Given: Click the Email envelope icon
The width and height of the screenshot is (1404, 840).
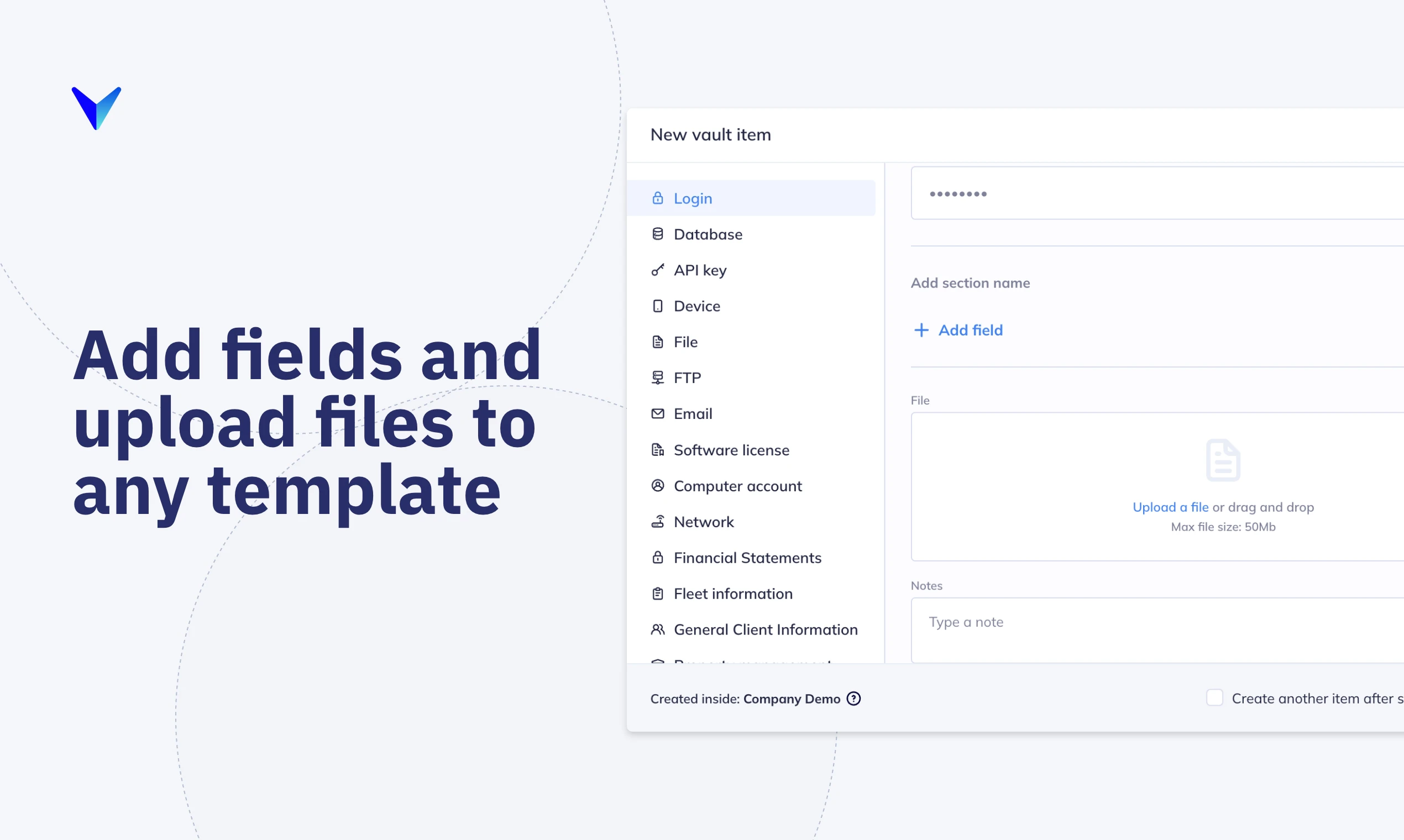Looking at the screenshot, I should pyautogui.click(x=657, y=414).
